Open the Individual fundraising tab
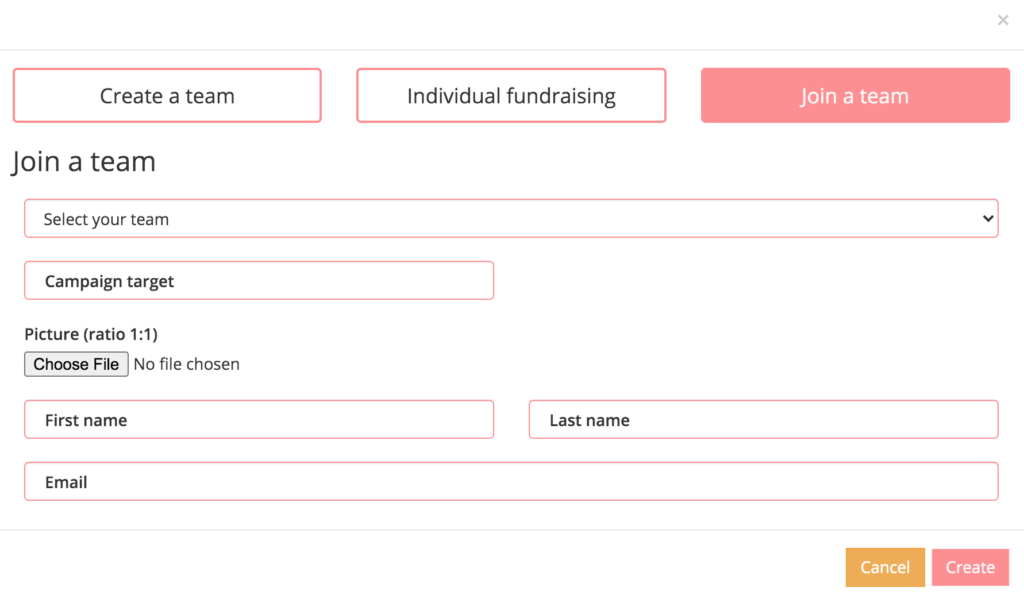1024x603 pixels. coord(511,96)
